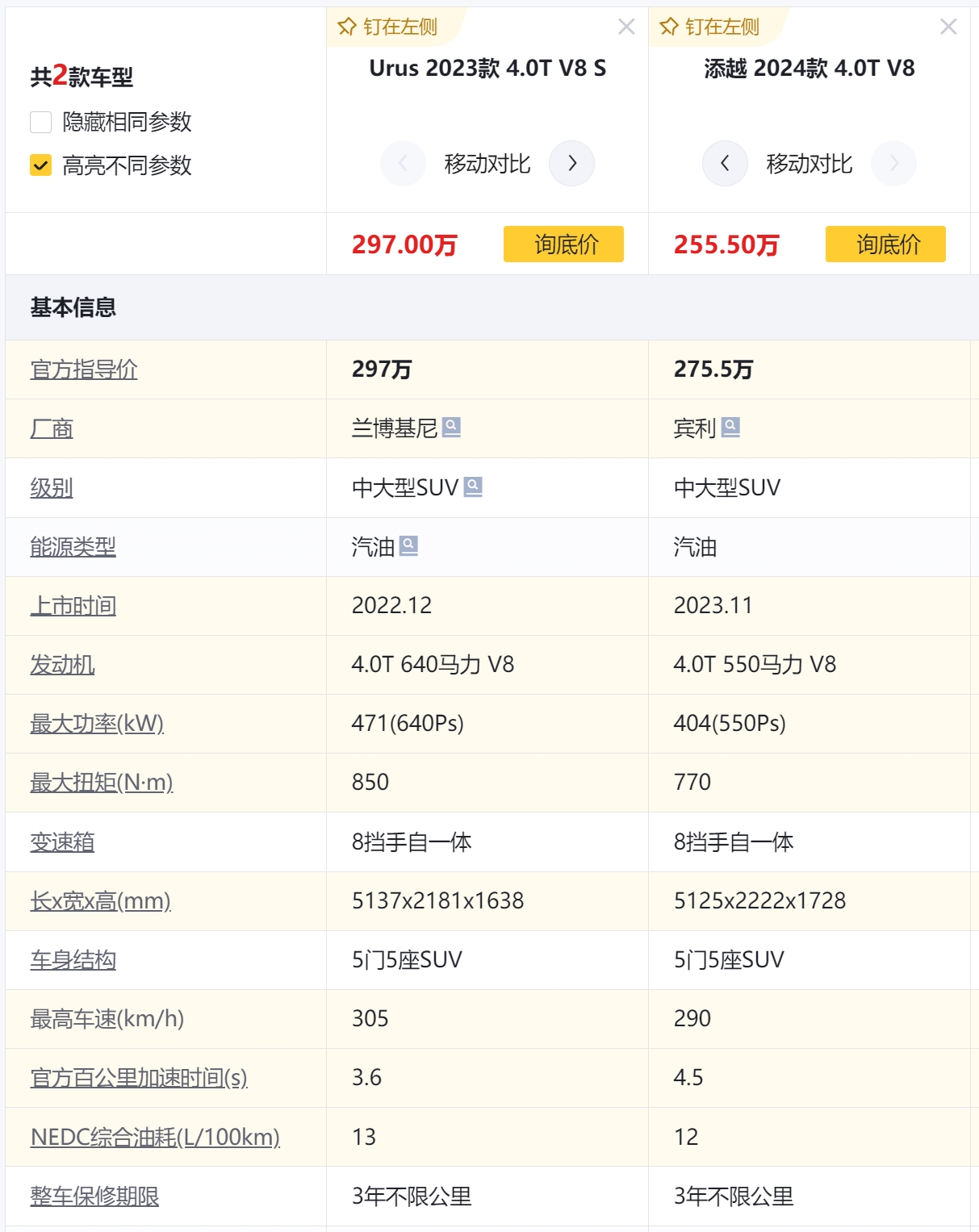The height and width of the screenshot is (1232, 979).
Task: Open the 整车保修期限 parameter link
Action: [94, 1196]
